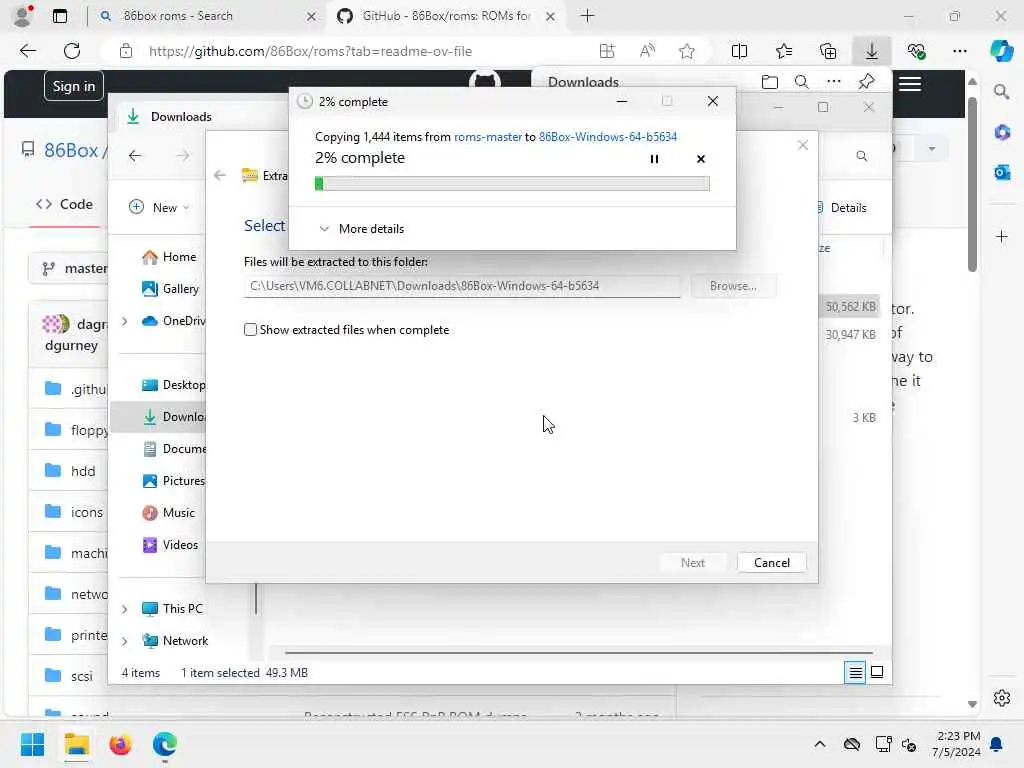Search downloads in Downloads flyout
The height and width of the screenshot is (768, 1024).
point(801,82)
